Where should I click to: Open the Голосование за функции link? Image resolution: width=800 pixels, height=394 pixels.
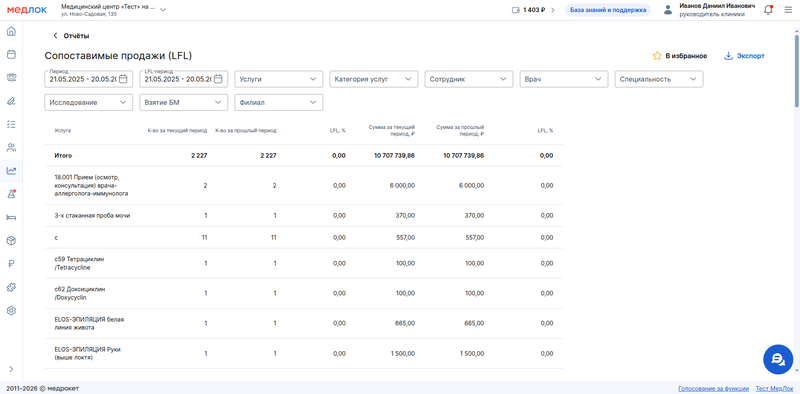[x=713, y=388]
